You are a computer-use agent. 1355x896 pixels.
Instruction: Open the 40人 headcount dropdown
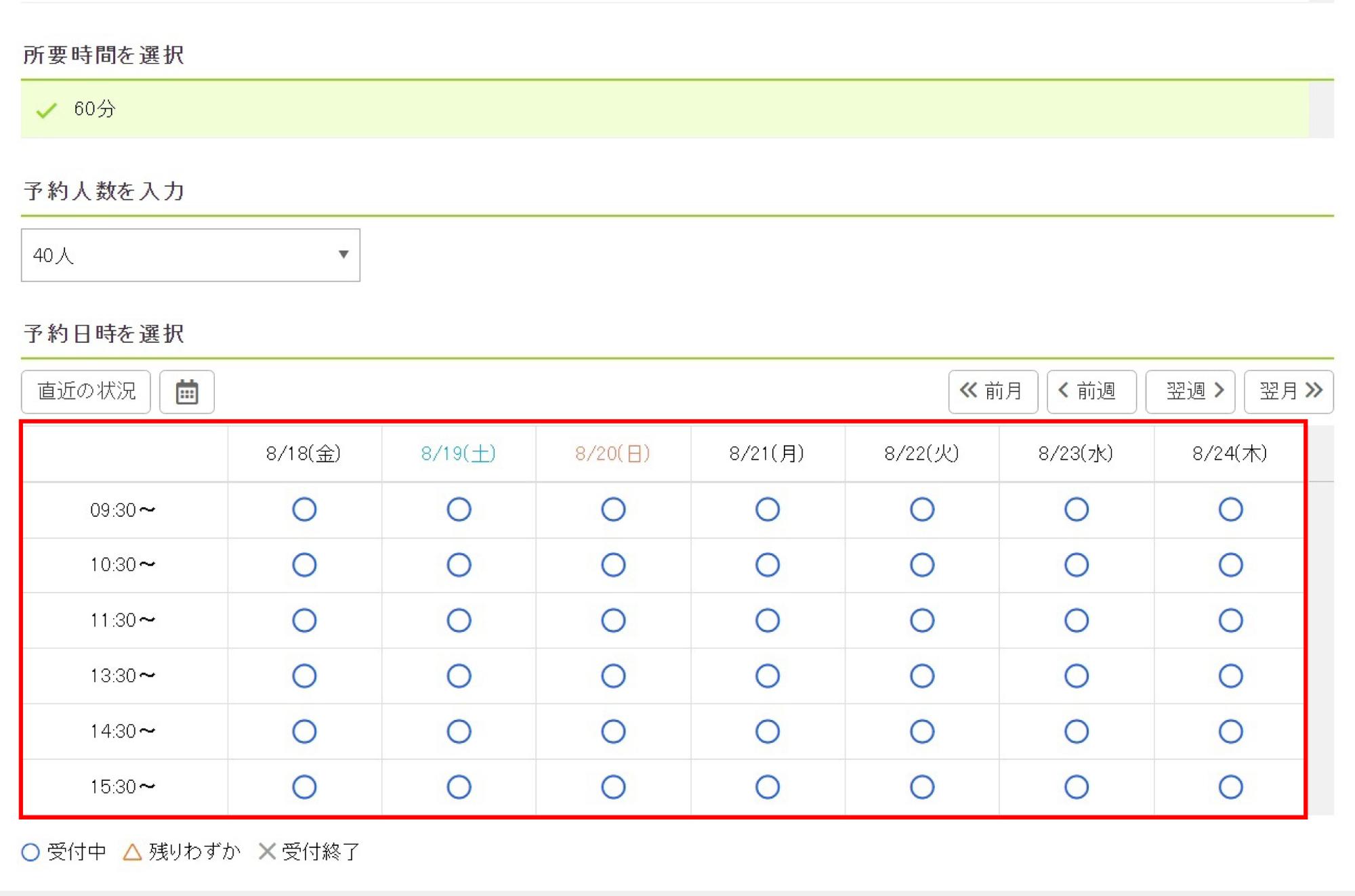pos(190,255)
